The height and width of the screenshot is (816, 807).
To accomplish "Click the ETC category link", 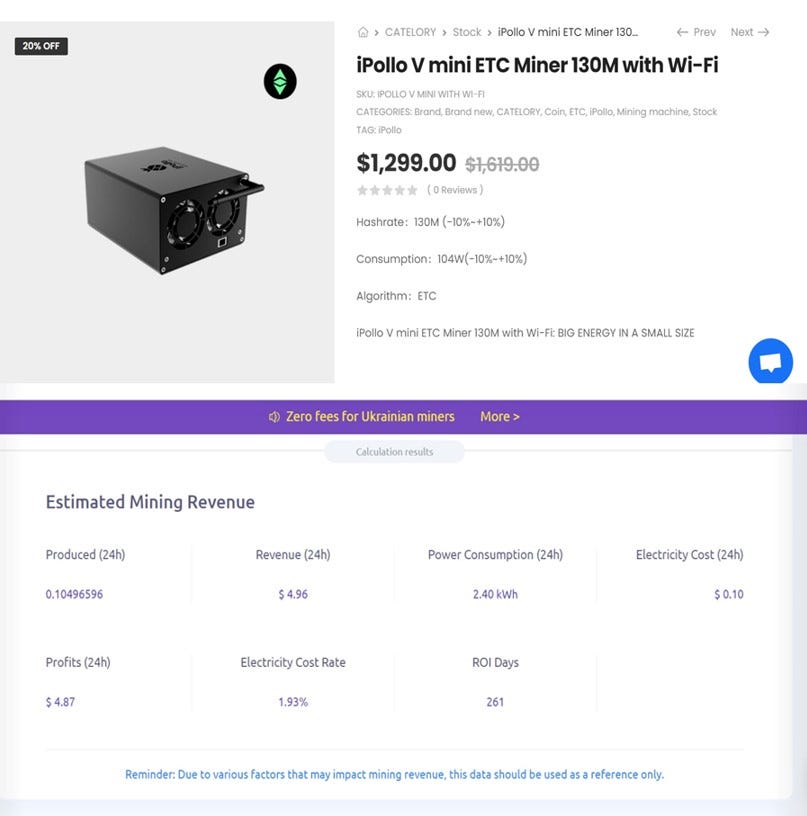I will pos(579,112).
